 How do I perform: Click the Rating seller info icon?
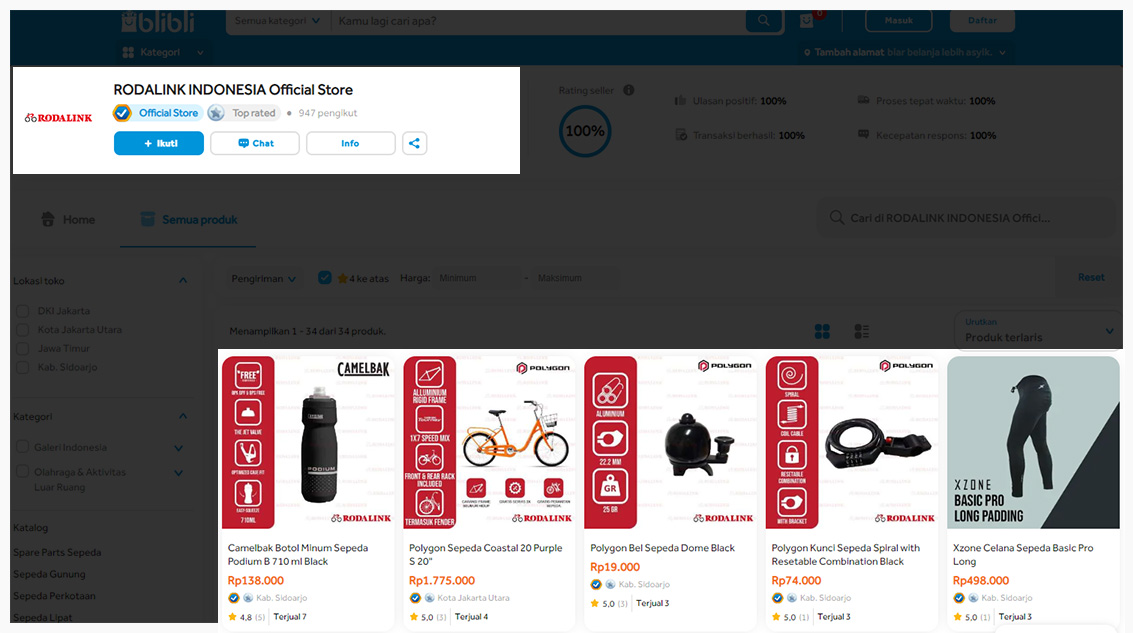click(x=629, y=91)
